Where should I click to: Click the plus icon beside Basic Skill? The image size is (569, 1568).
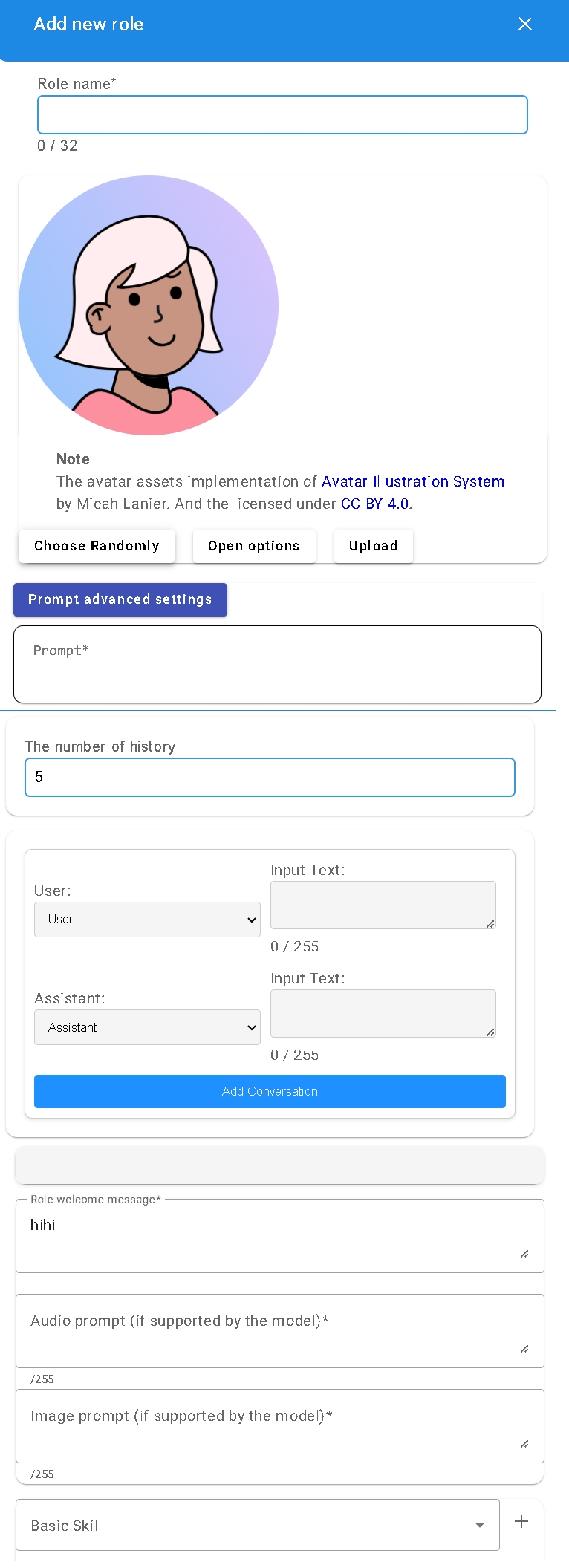click(x=521, y=1521)
